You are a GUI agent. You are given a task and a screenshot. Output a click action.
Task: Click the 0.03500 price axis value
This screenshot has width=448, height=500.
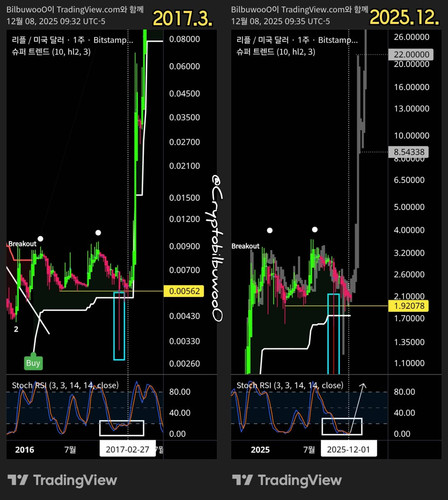[x=184, y=117]
